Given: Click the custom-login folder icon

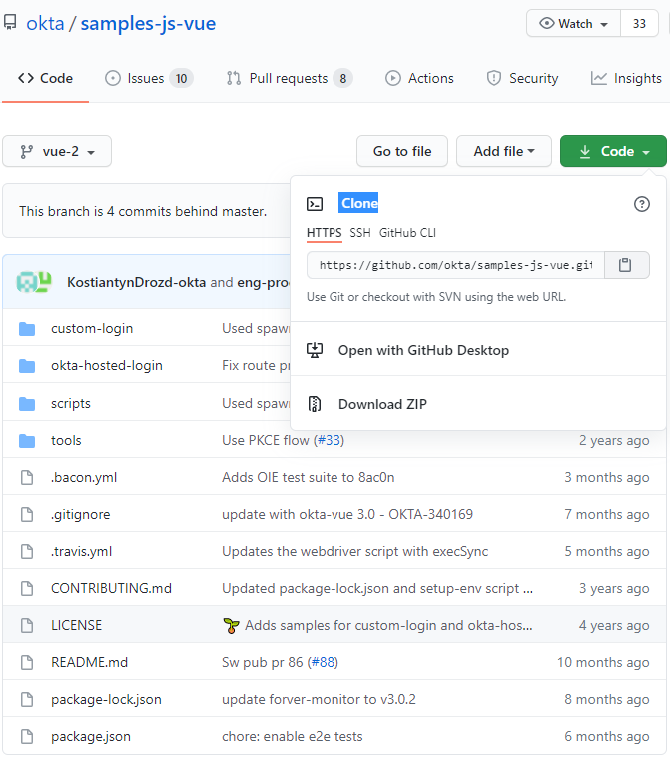Looking at the screenshot, I should [27, 329].
